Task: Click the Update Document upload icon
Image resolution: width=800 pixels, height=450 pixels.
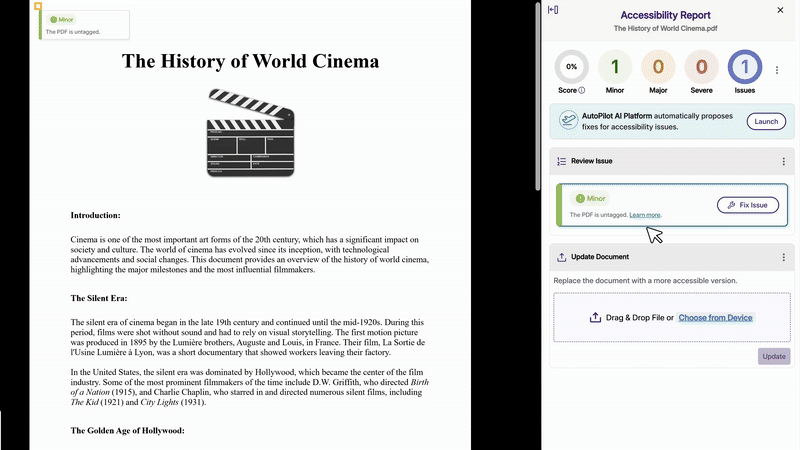Action: tap(562, 257)
